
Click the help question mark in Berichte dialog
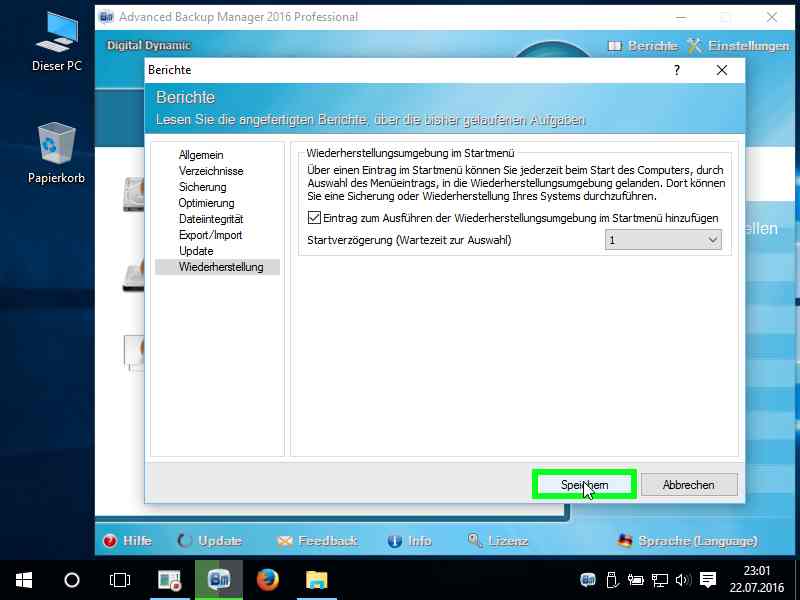click(677, 70)
